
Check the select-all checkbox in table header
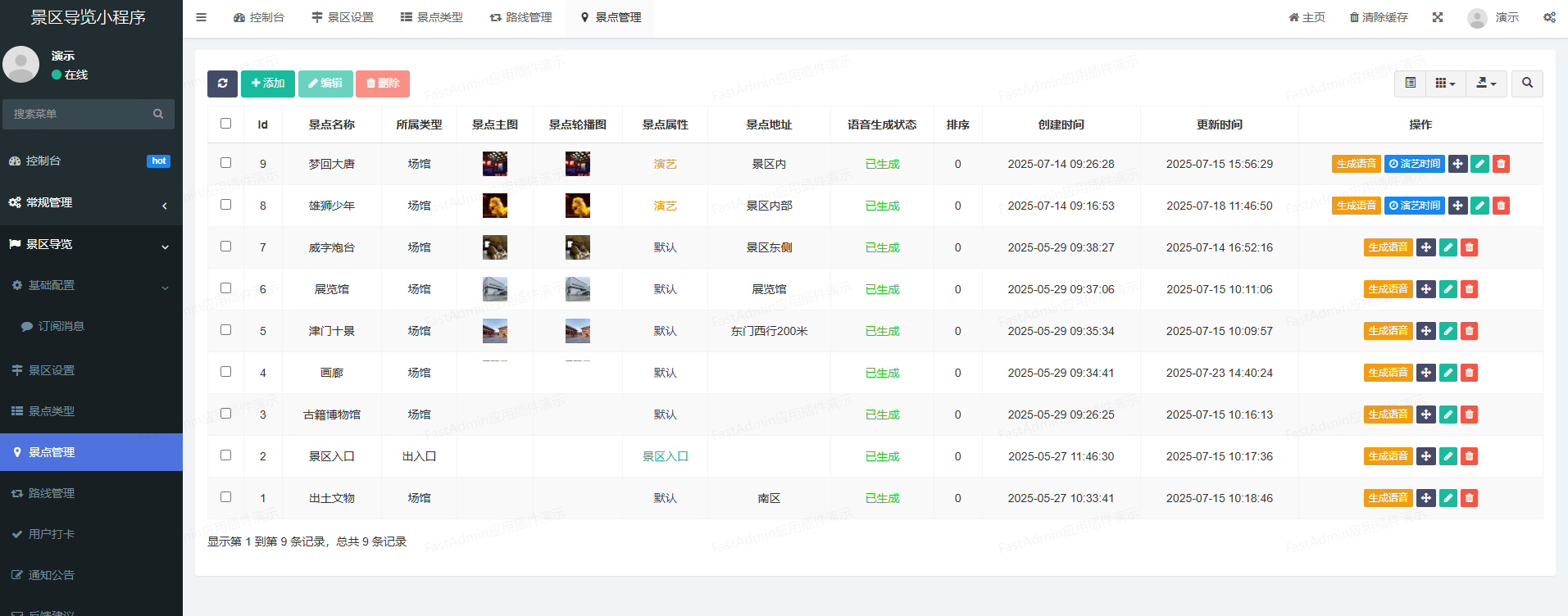coord(225,124)
